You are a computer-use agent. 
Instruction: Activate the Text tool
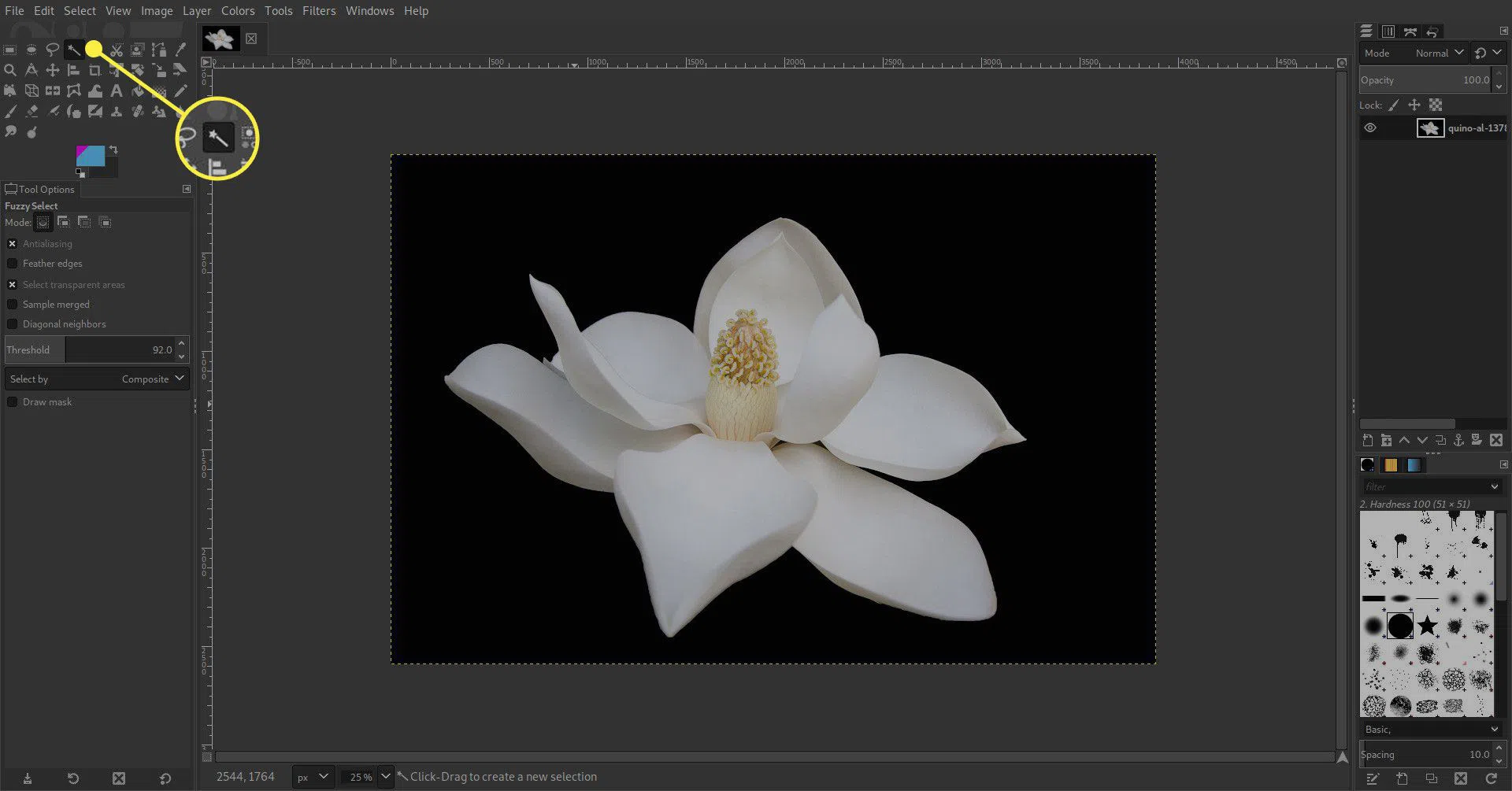[x=117, y=91]
